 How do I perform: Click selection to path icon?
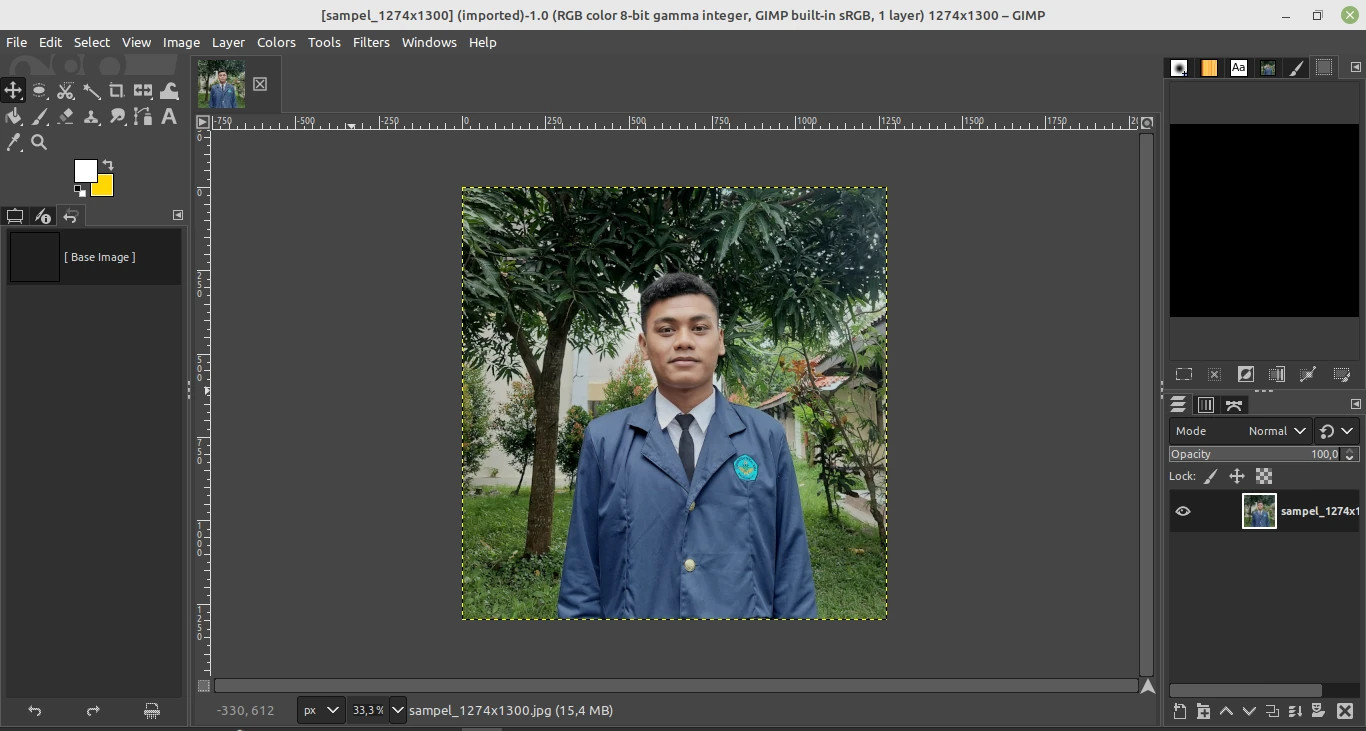(1308, 374)
